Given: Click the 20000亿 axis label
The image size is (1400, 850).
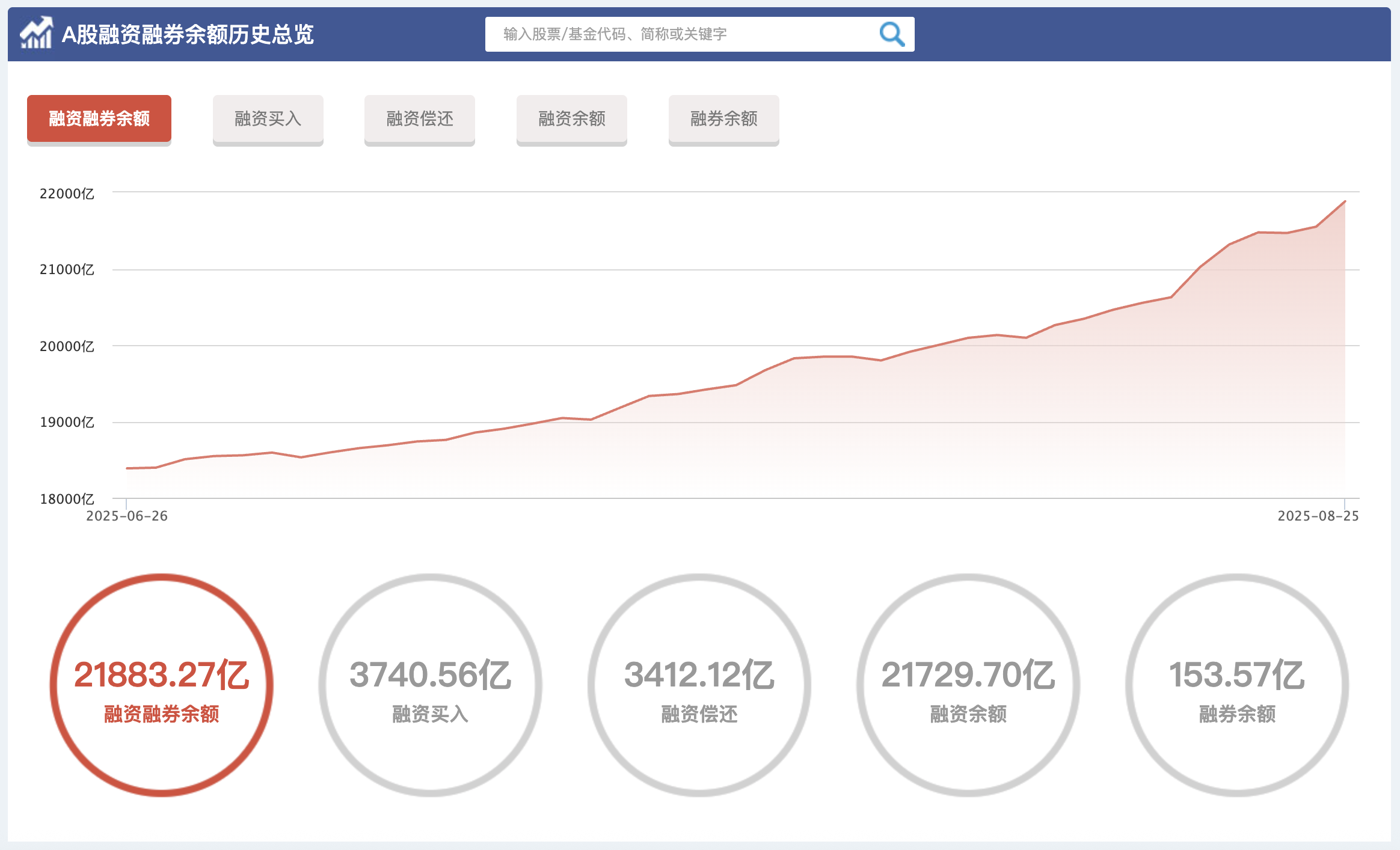Looking at the screenshot, I should coord(67,346).
